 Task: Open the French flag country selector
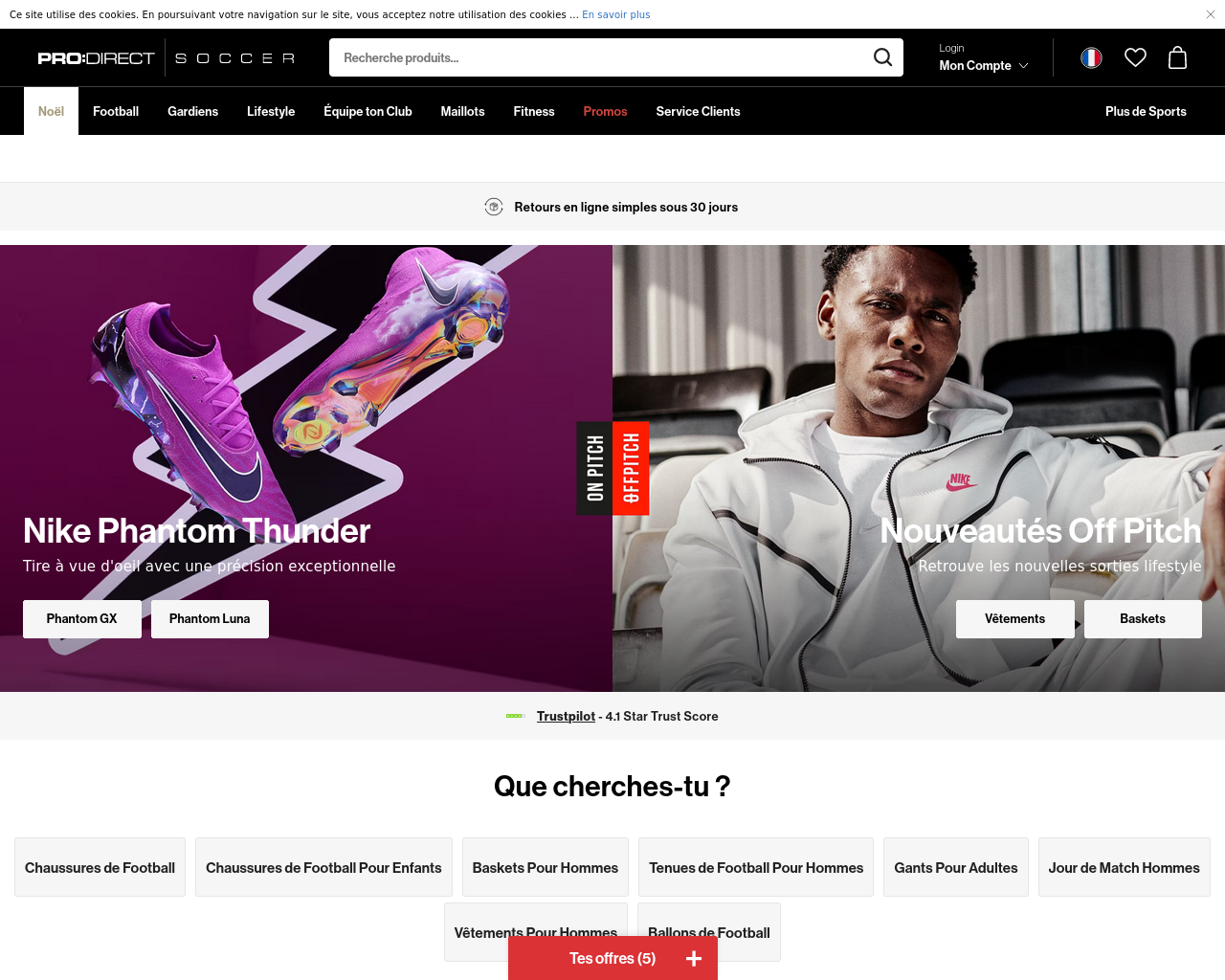coord(1091,58)
